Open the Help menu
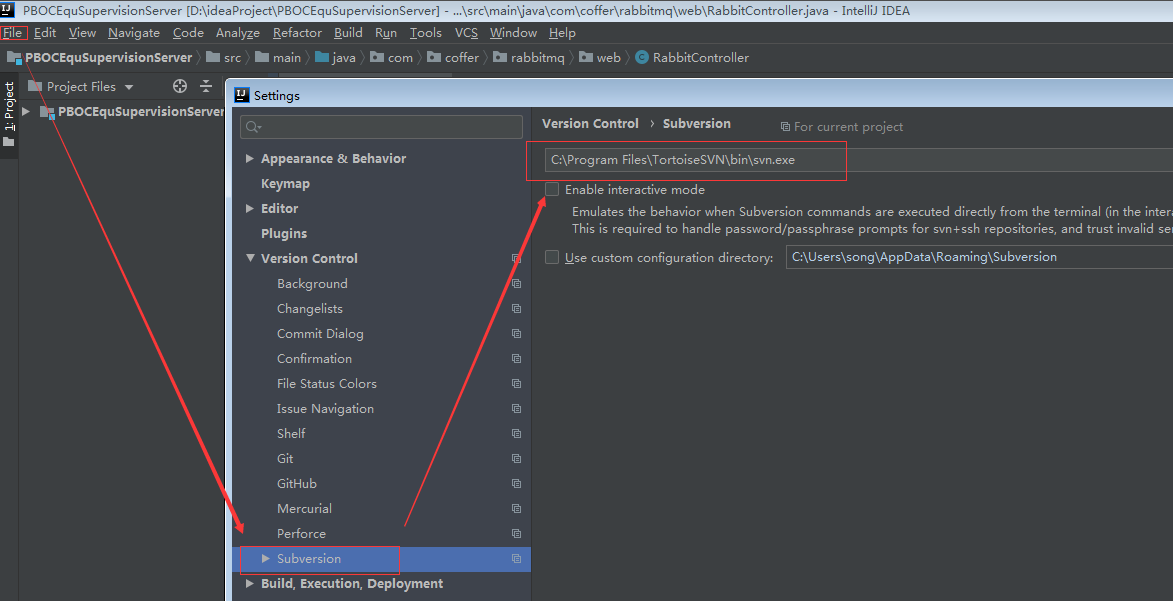This screenshot has height=601, width=1173. point(562,33)
